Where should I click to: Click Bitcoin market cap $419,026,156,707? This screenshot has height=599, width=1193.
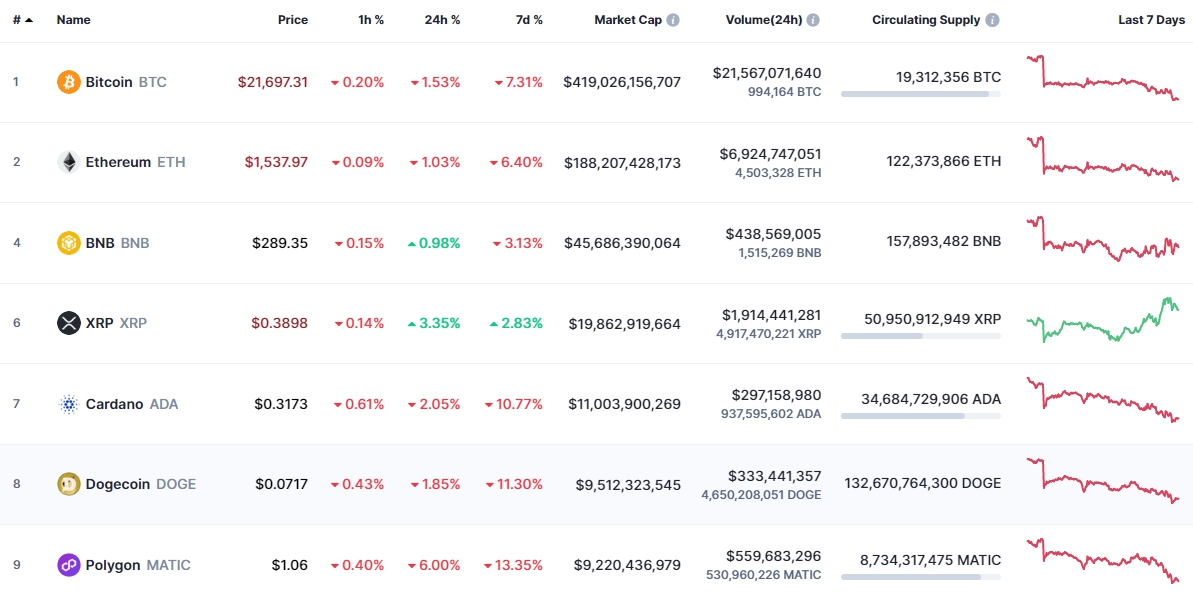tap(622, 81)
